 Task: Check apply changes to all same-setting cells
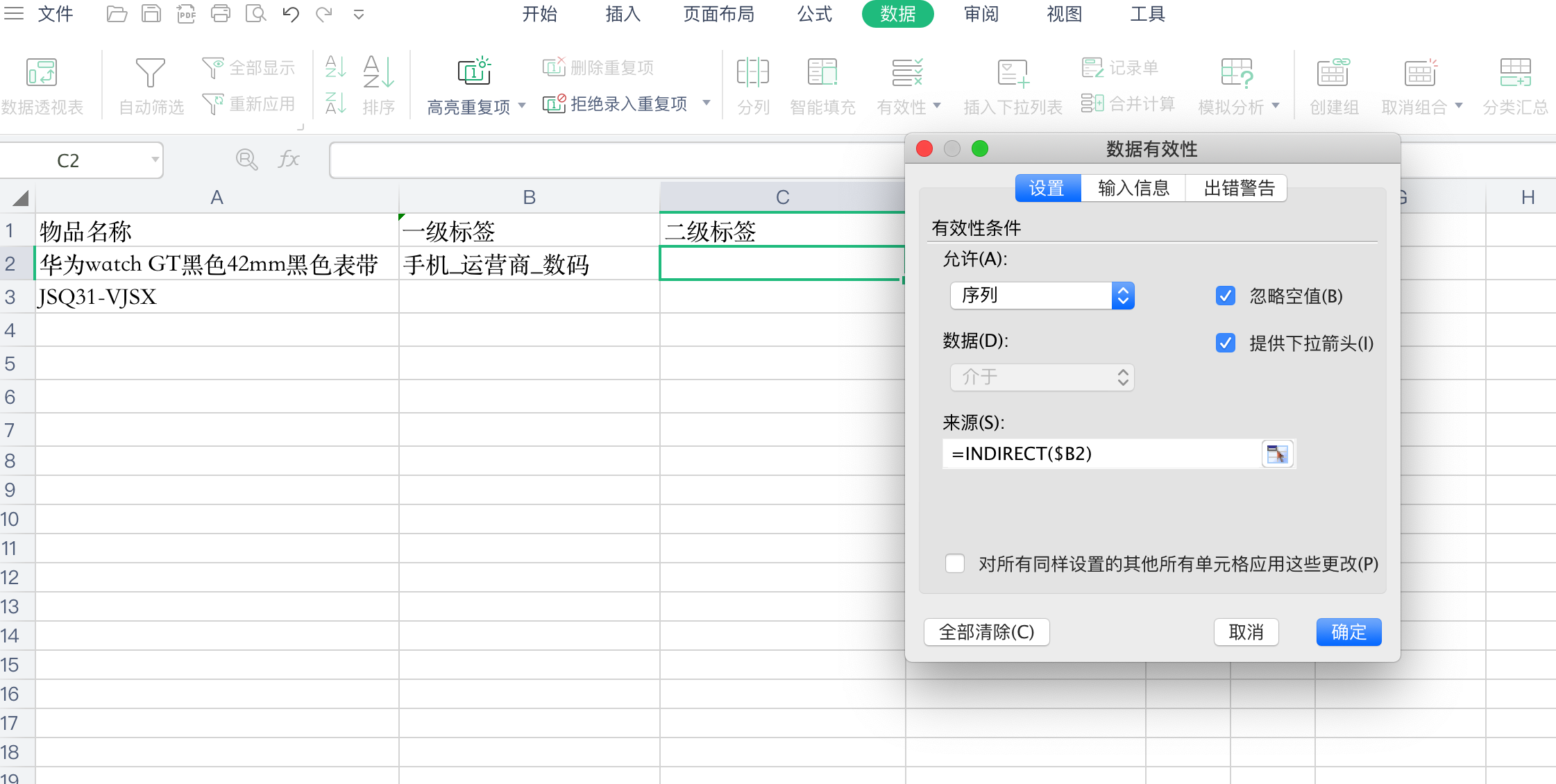point(955,563)
